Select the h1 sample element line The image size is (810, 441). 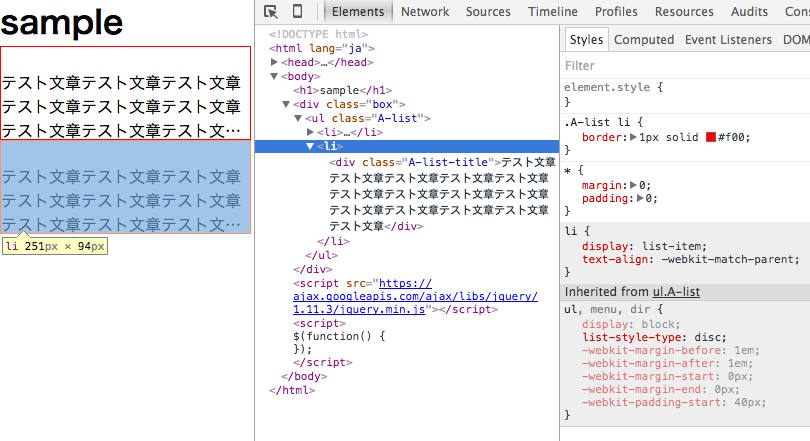(x=342, y=90)
